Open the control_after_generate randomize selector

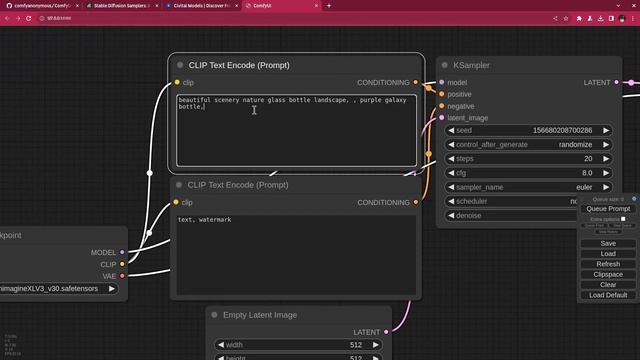(x=528, y=144)
